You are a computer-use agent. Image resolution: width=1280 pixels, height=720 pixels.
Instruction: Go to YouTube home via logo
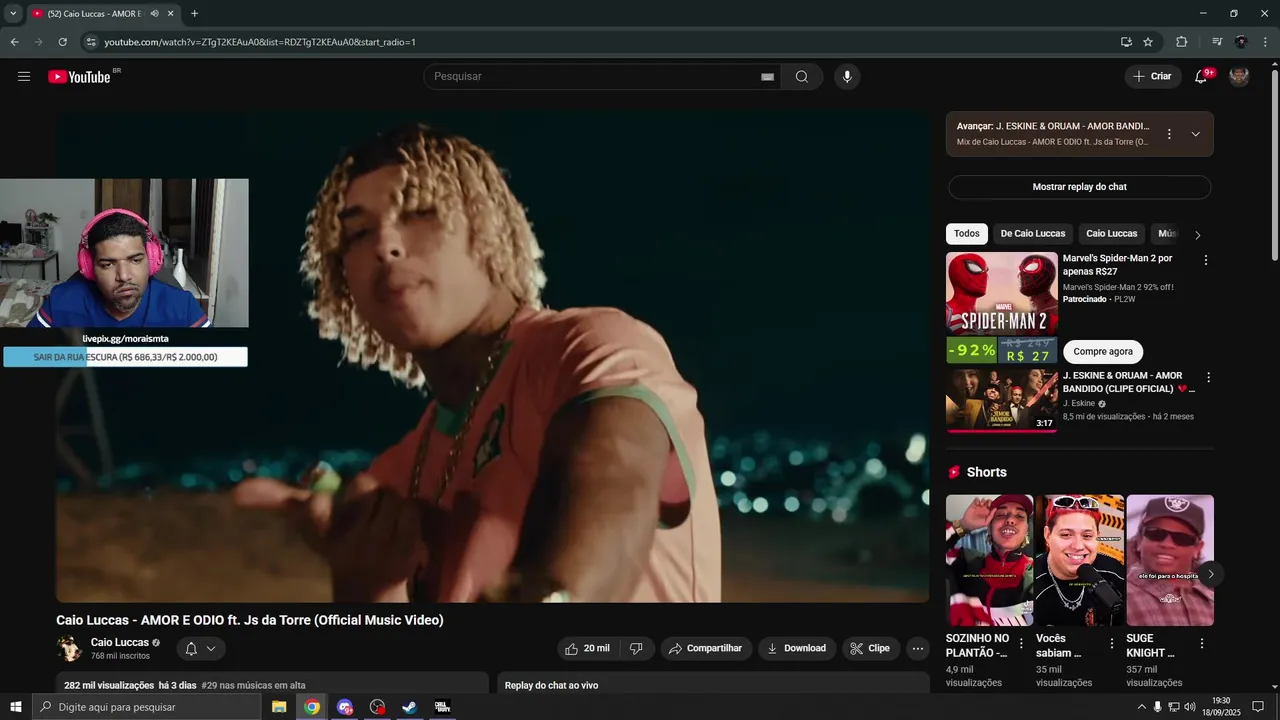80,77
